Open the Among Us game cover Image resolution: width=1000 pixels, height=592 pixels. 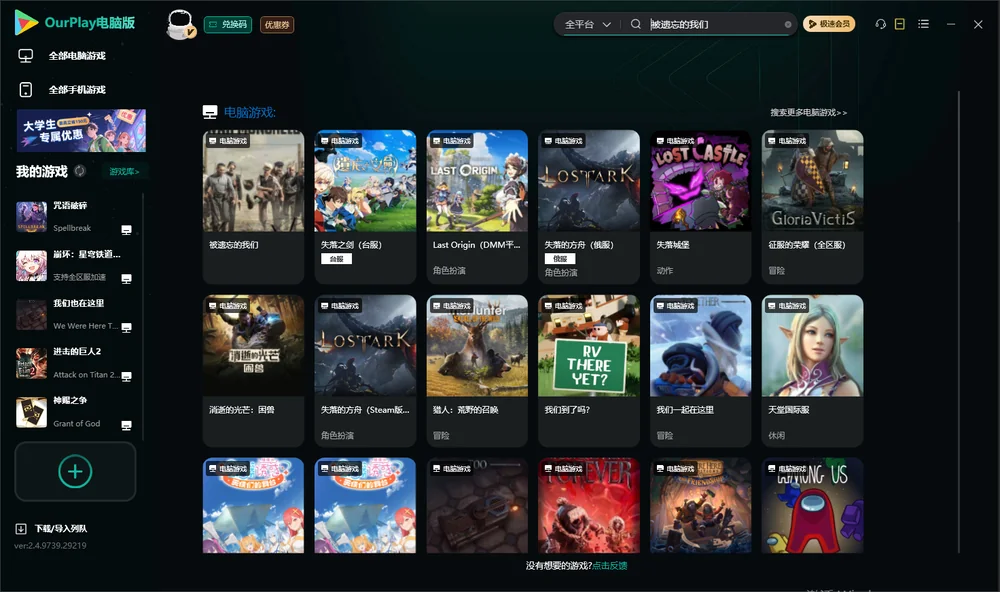(812, 505)
